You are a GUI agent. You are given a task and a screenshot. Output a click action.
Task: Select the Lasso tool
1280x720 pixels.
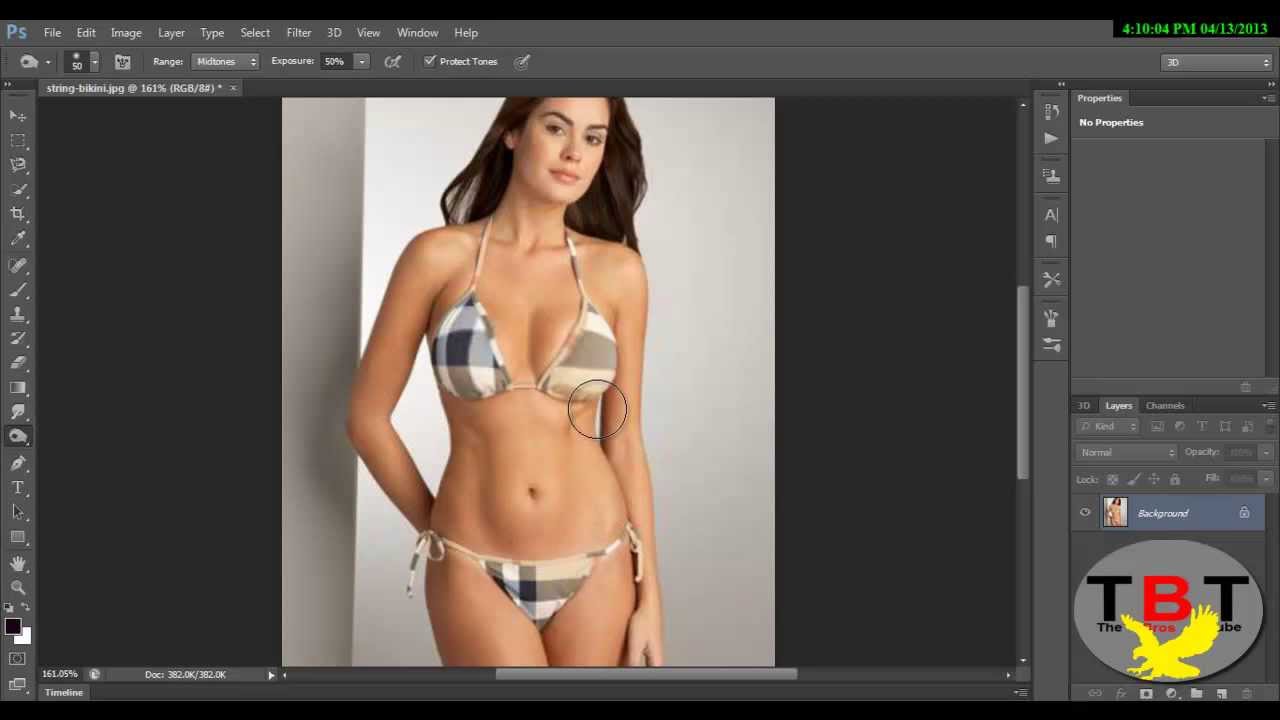coord(18,165)
